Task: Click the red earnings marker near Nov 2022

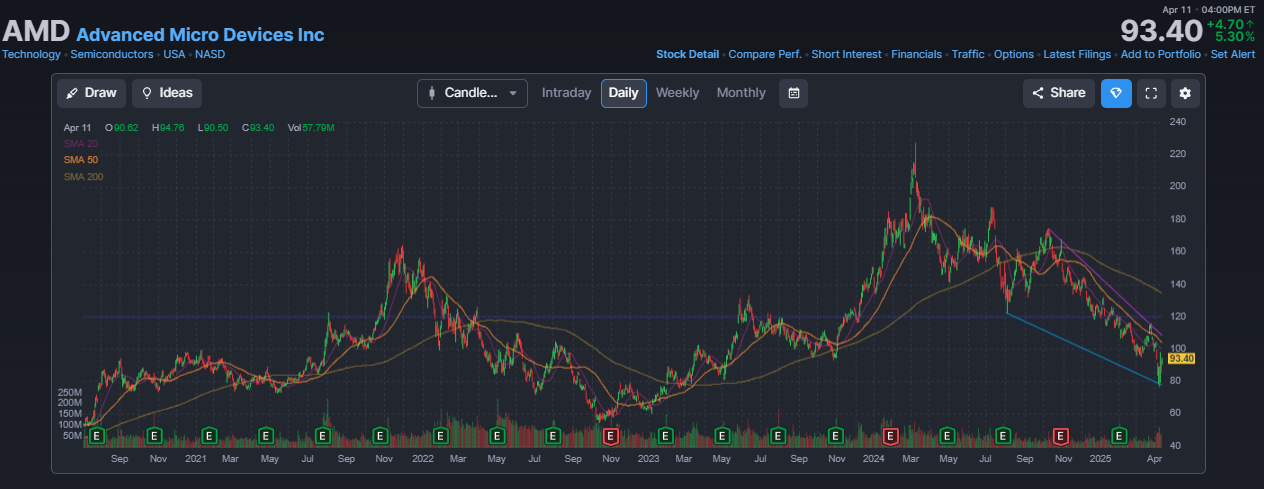Action: click(611, 436)
